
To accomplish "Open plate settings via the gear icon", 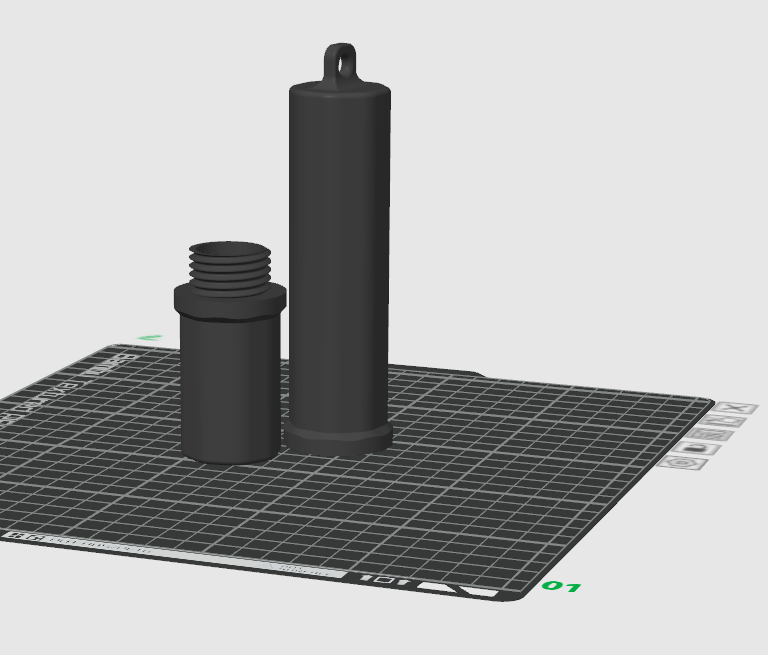I will [682, 462].
